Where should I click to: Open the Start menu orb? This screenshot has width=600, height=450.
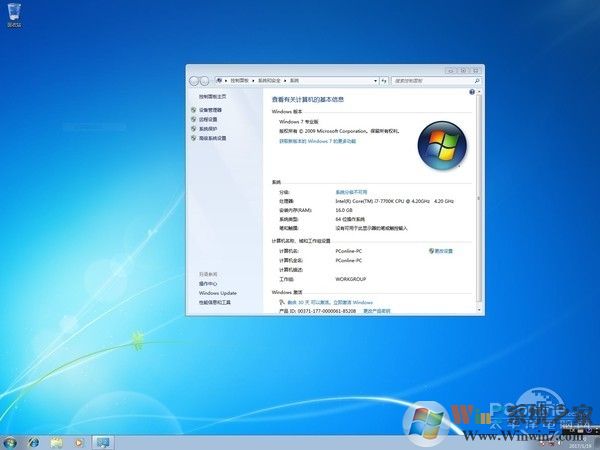(x=9, y=441)
